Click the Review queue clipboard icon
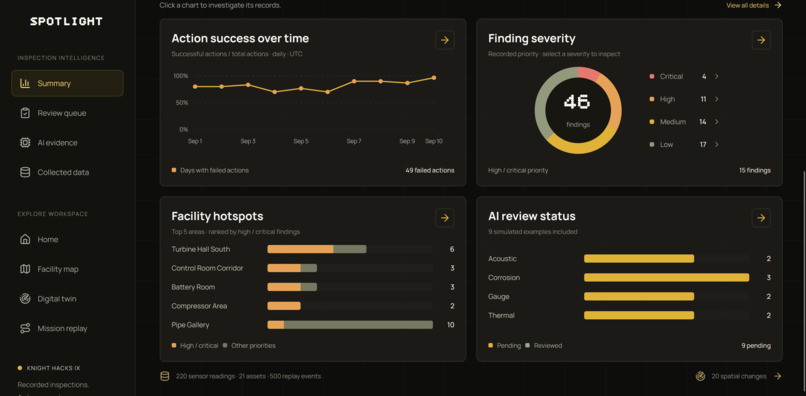Screen dimensions: 806x396 pyautogui.click(x=25, y=113)
